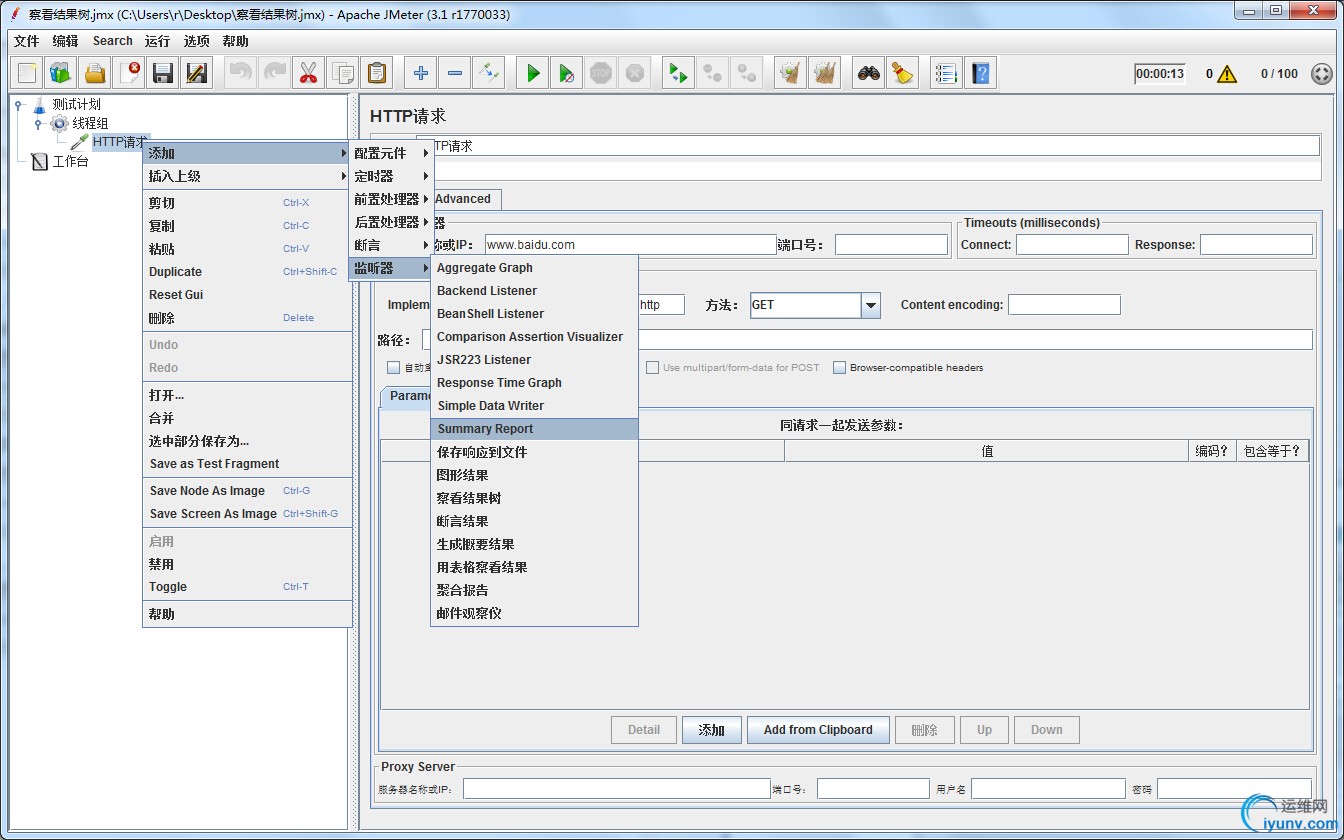
Task: Click Save As pencil-disk icon
Action: (197, 73)
